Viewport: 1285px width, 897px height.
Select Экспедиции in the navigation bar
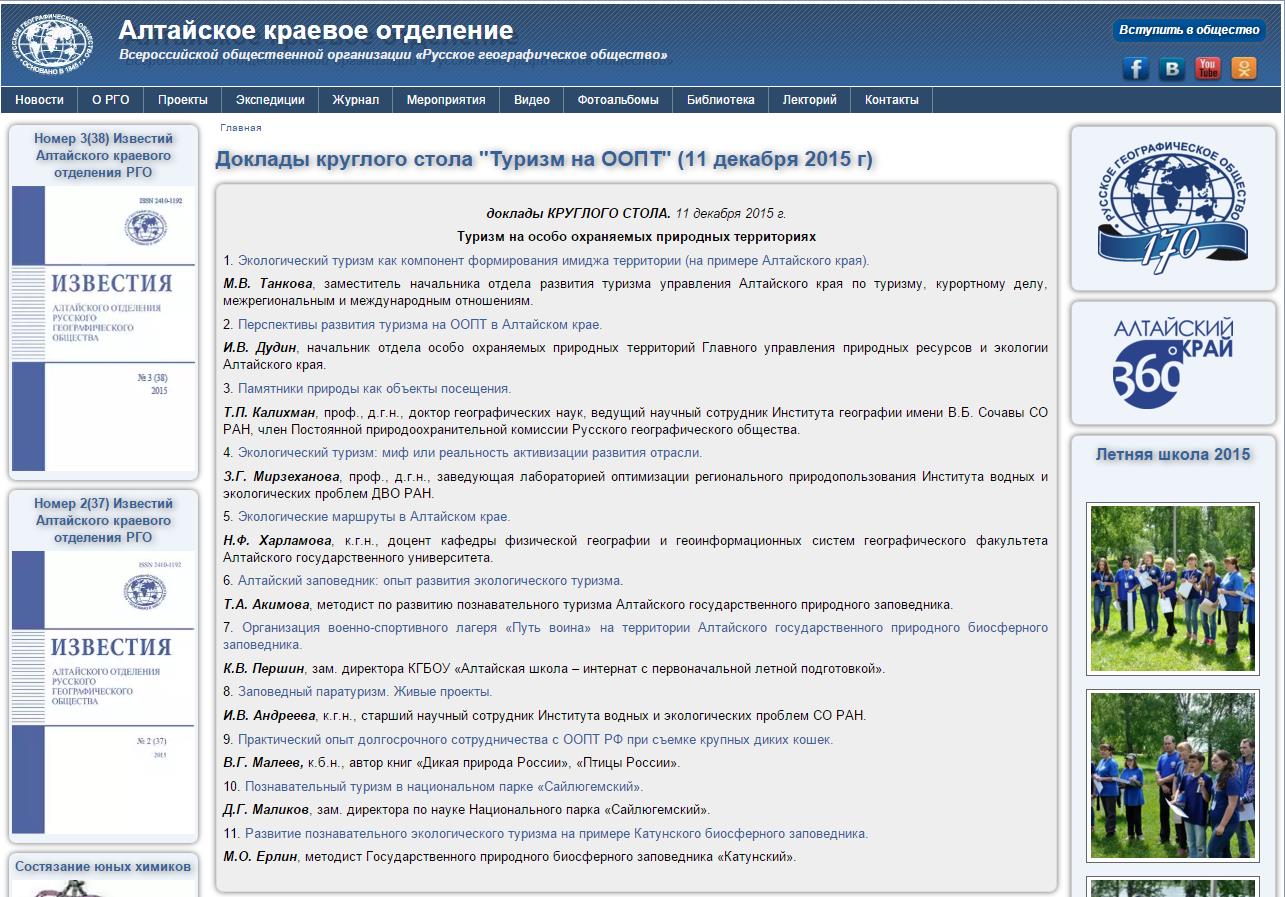[270, 100]
